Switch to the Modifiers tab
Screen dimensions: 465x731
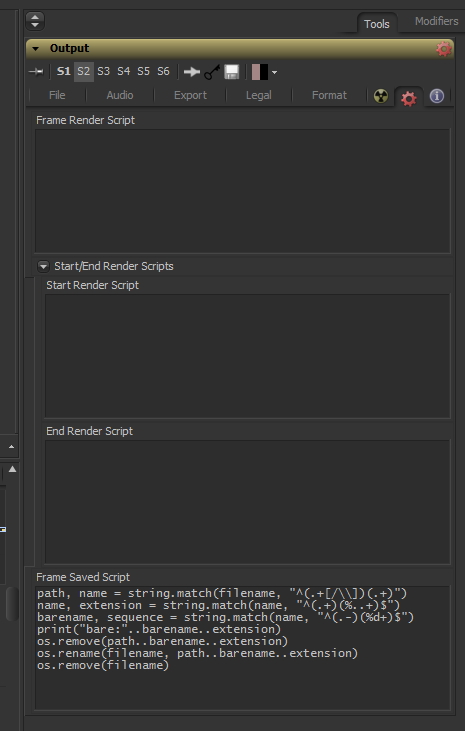click(x=436, y=21)
